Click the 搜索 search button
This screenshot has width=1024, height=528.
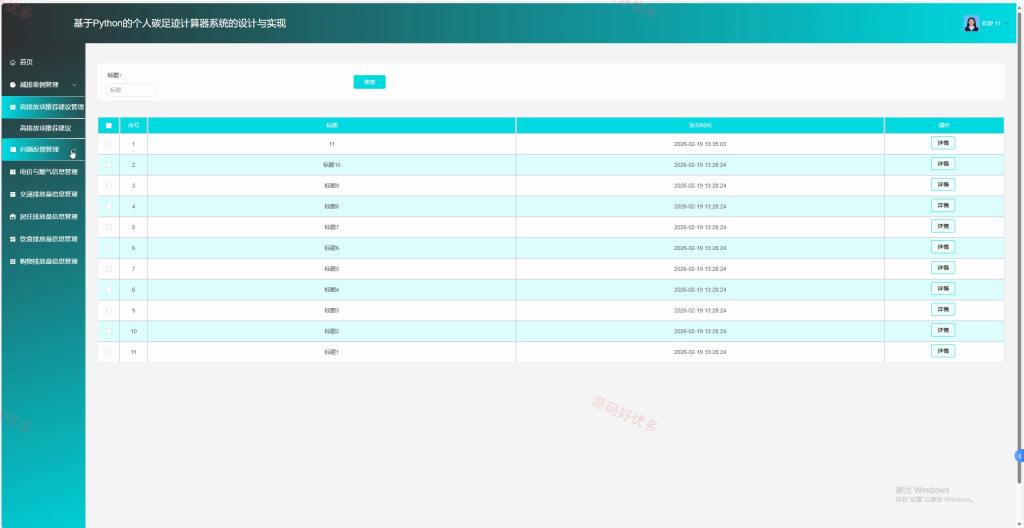click(x=370, y=82)
